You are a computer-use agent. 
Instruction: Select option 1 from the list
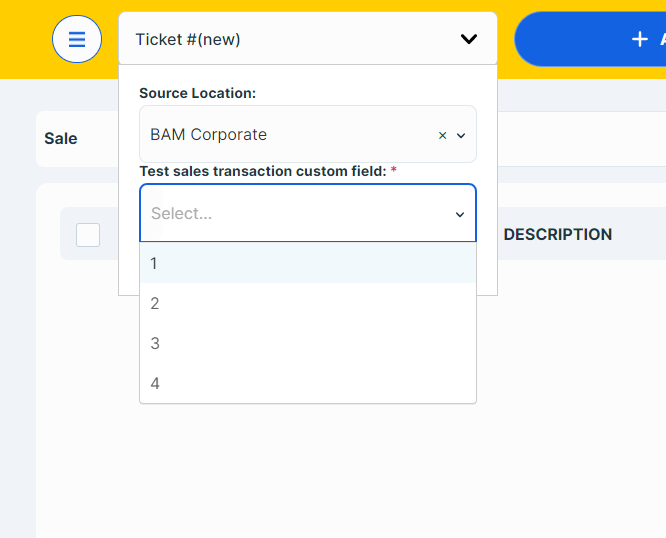point(308,263)
